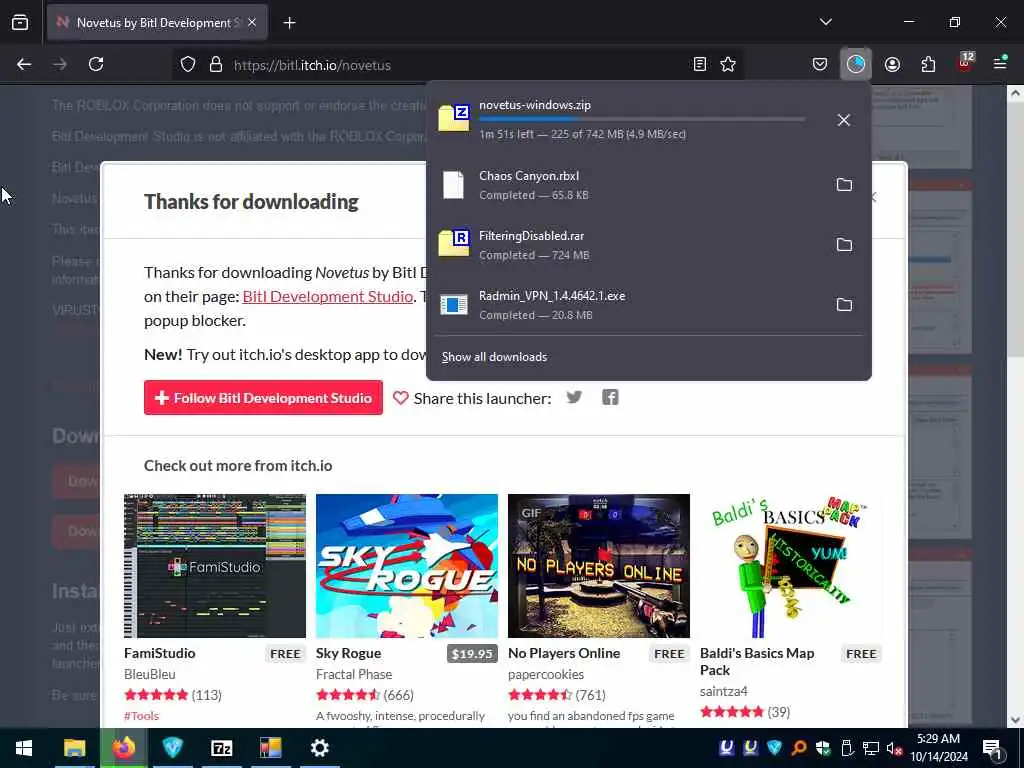
Task: Open 7-Zip from taskbar
Action: [221, 748]
